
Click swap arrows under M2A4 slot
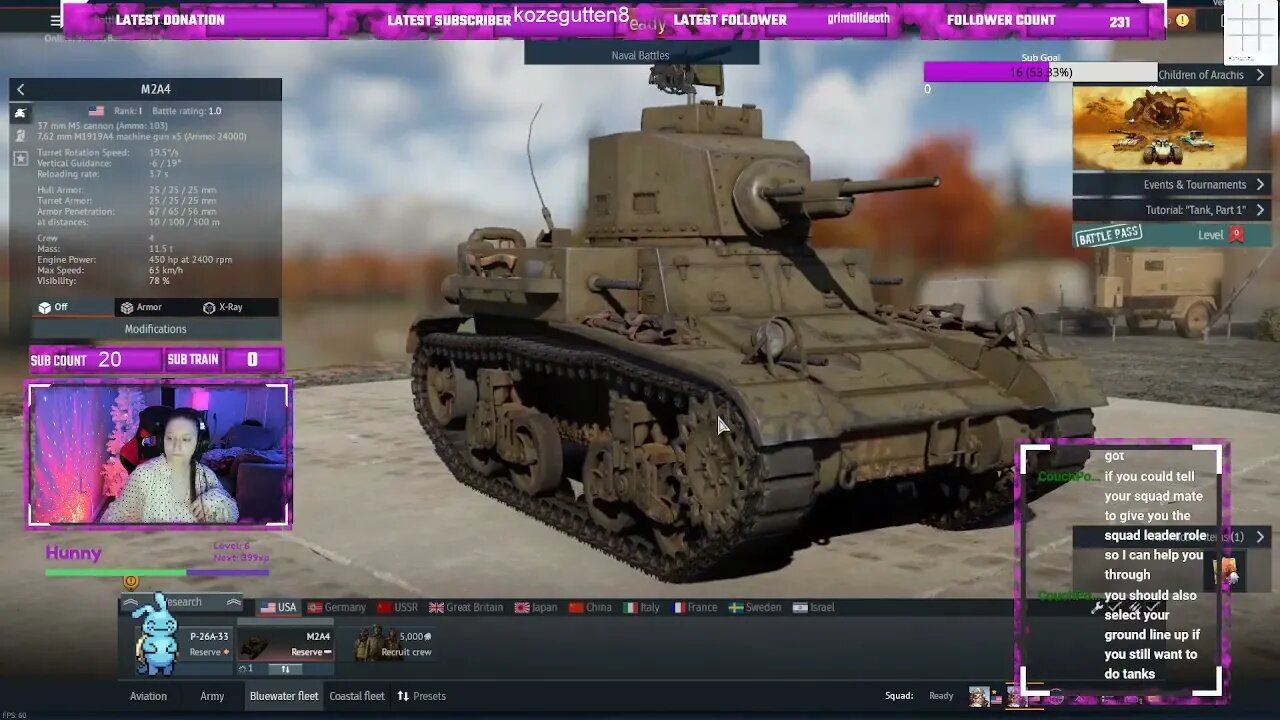point(285,669)
